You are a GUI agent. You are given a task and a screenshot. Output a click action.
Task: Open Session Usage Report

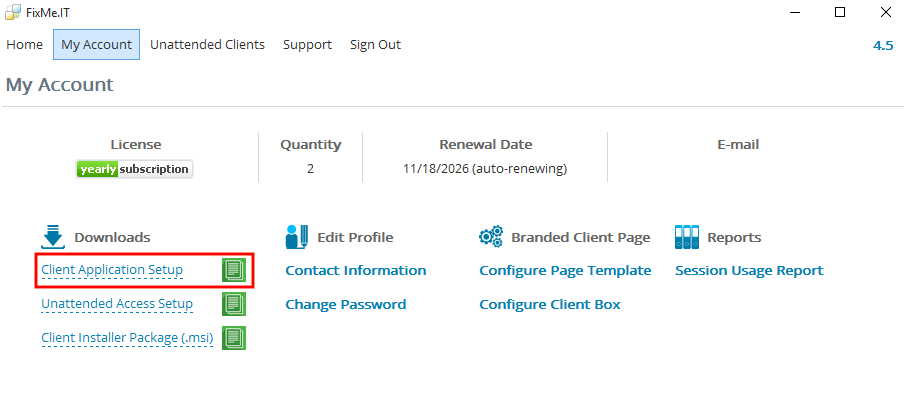[x=749, y=270]
